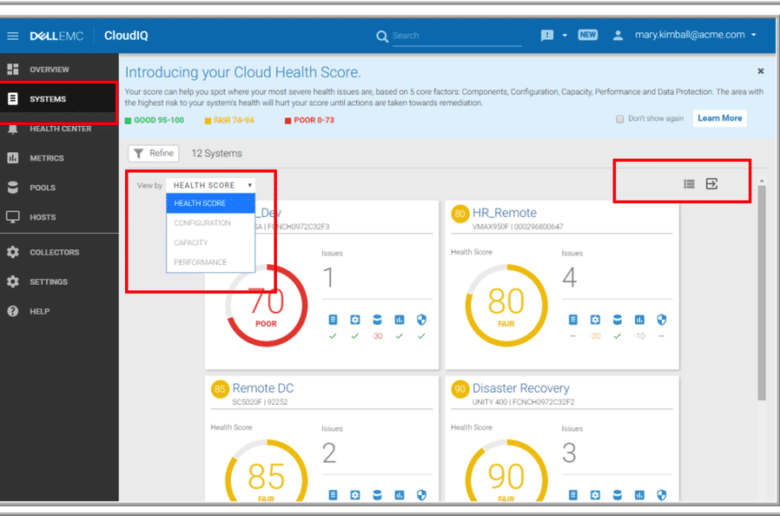Viewport: 780px width, 516px height.
Task: Open the Remote DC system link
Action: (263, 388)
